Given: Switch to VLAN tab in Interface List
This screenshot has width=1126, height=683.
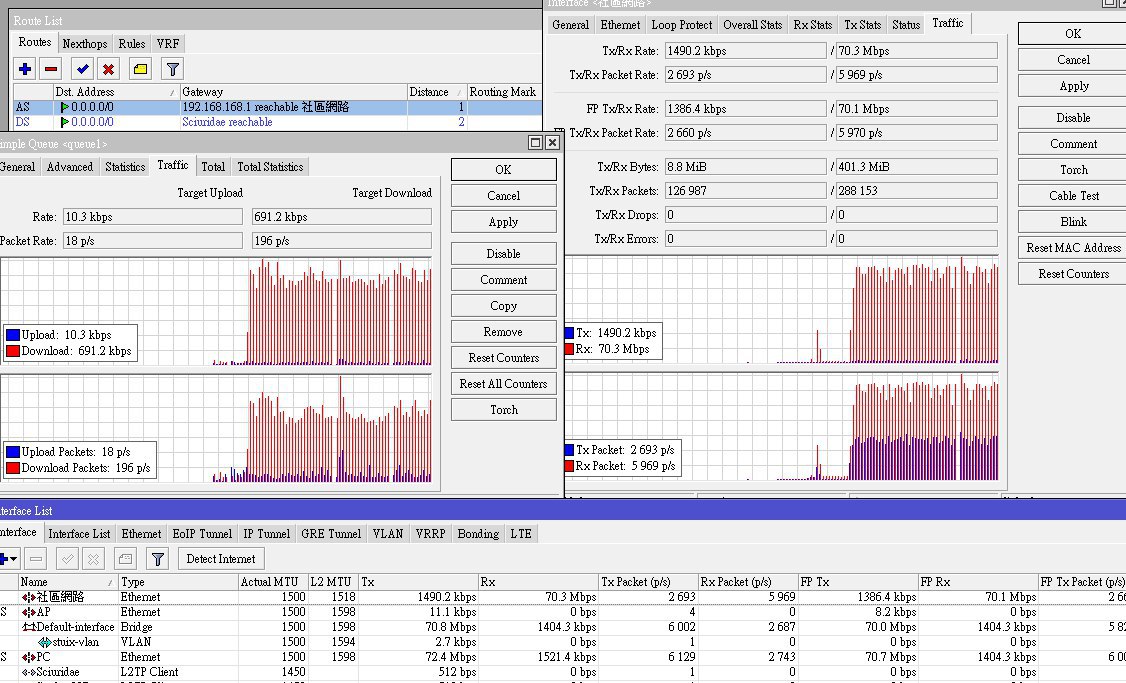Looking at the screenshot, I should click(388, 534).
